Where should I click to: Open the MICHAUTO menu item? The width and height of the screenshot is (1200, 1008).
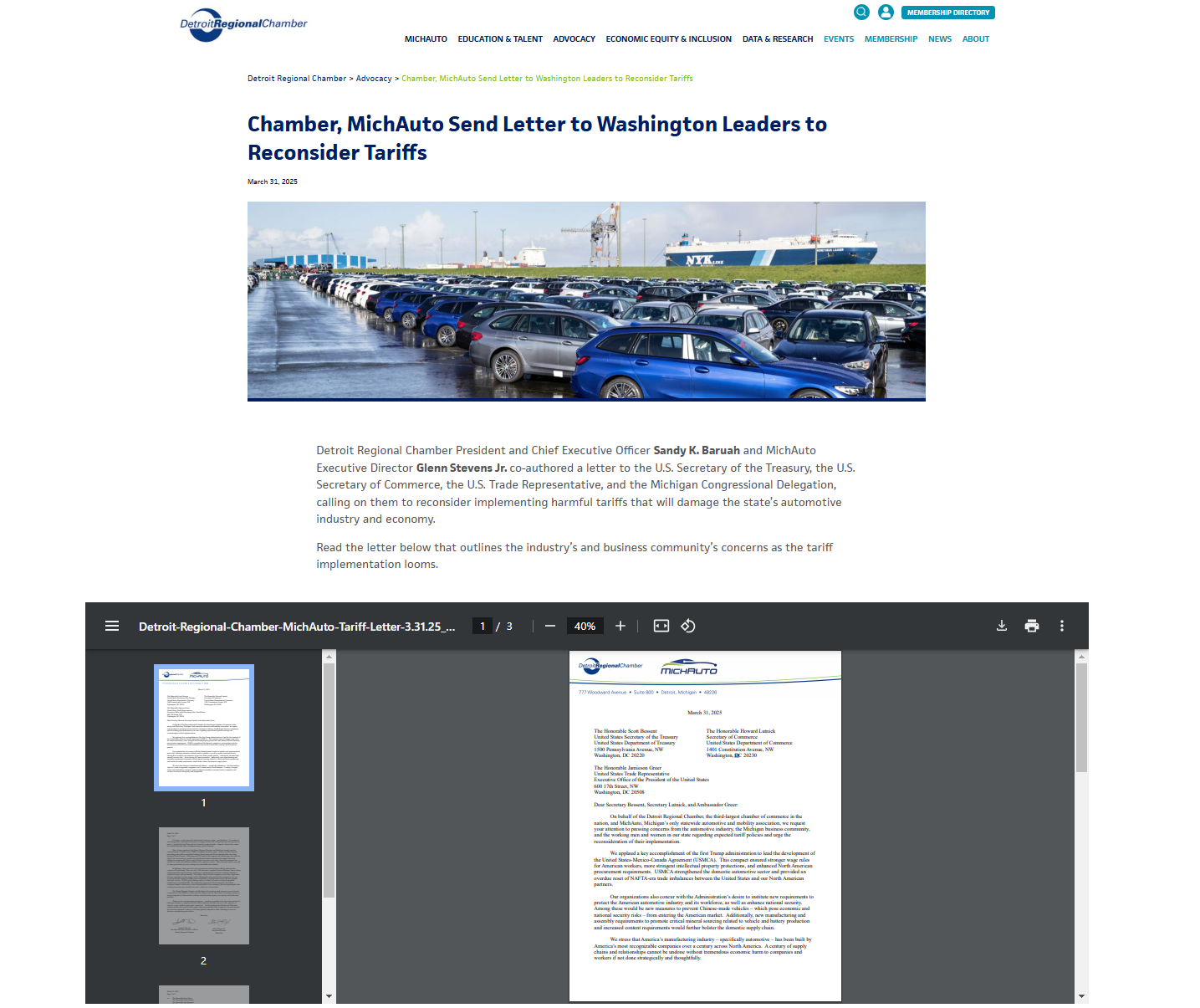coord(426,39)
